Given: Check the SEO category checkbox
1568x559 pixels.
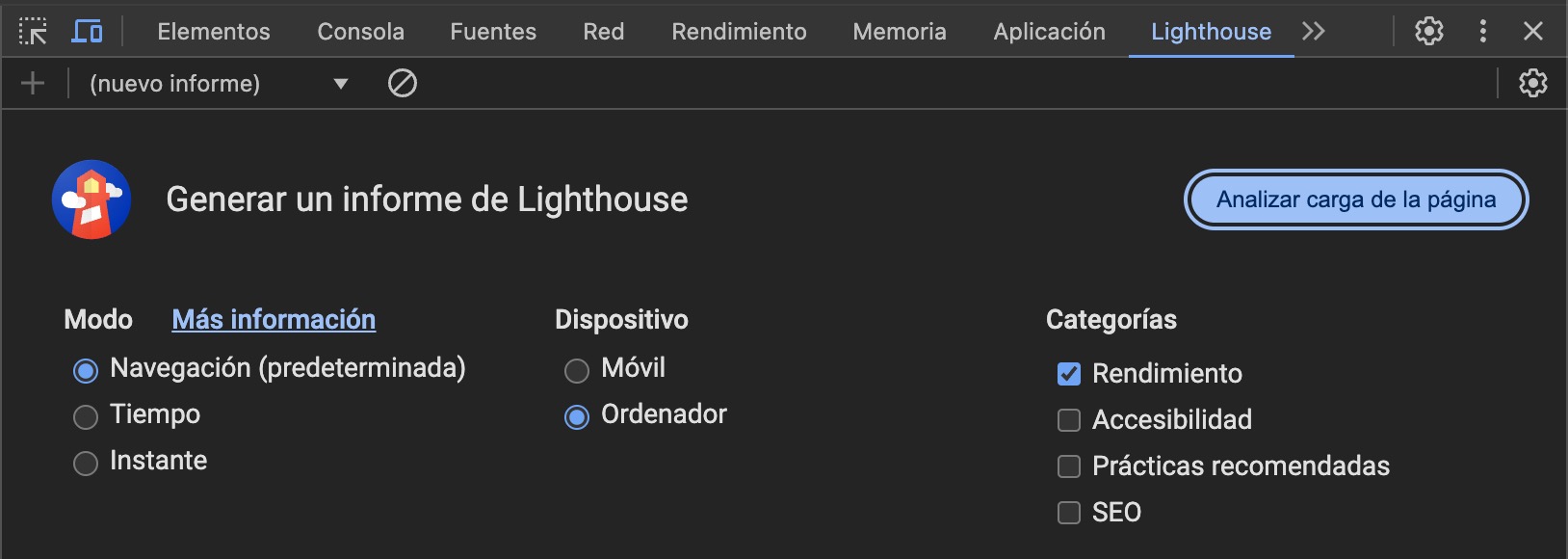Looking at the screenshot, I should [x=1069, y=513].
